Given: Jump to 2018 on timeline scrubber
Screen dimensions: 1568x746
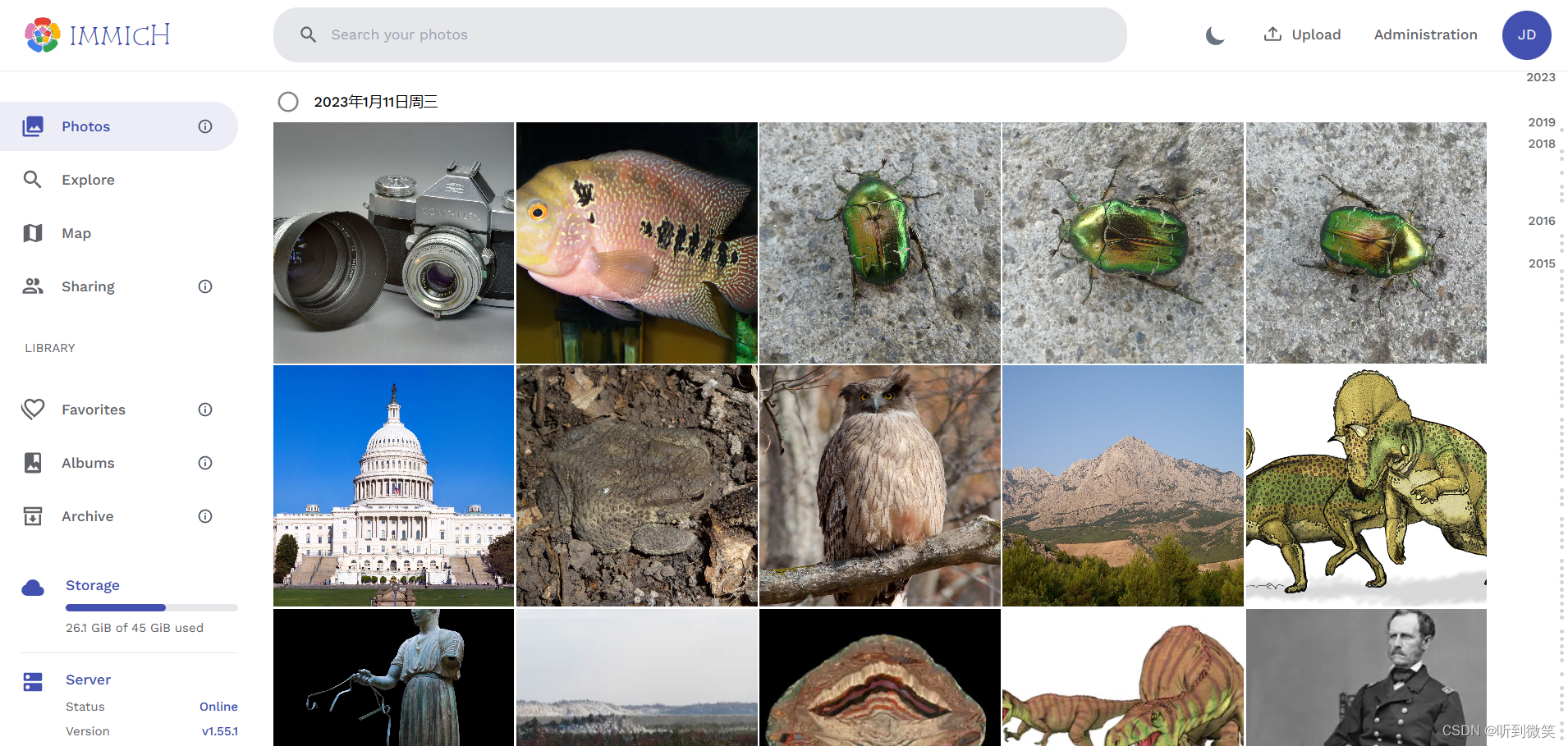Looking at the screenshot, I should [1541, 144].
